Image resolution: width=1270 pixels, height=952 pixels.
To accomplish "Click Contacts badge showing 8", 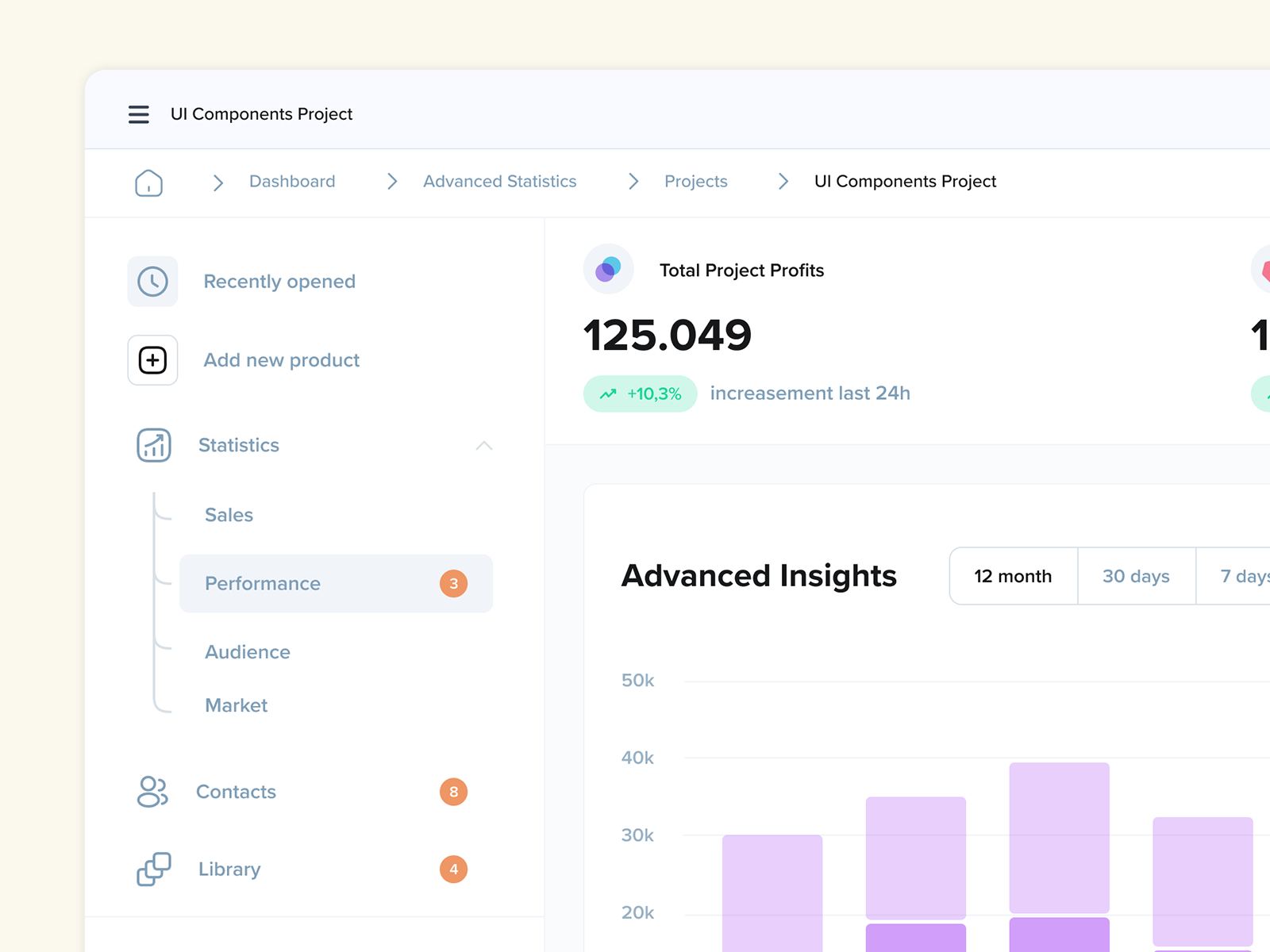I will click(454, 792).
